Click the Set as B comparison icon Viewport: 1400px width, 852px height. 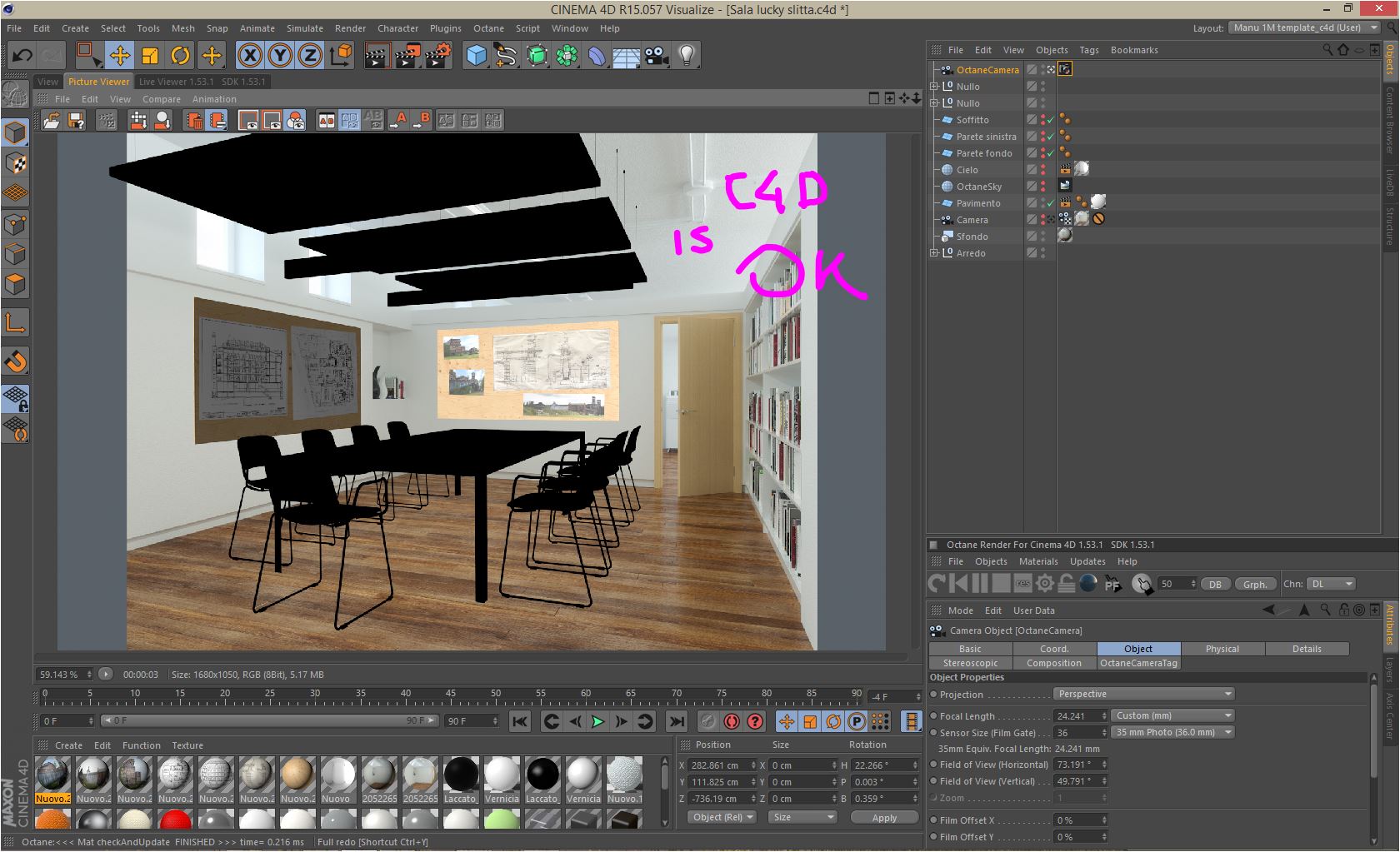pos(422,121)
